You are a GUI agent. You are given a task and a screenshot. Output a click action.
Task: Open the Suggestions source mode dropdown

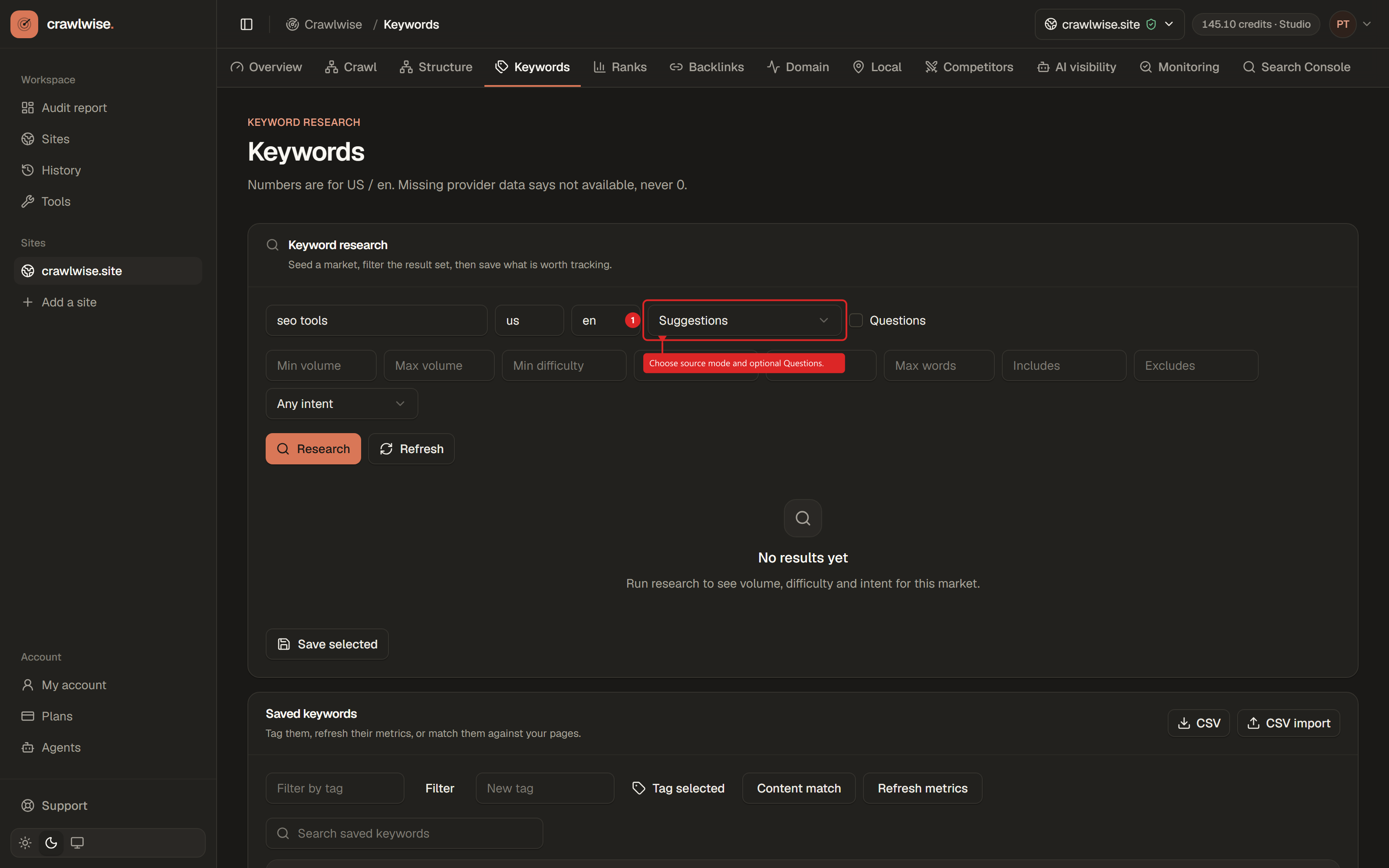click(x=744, y=320)
